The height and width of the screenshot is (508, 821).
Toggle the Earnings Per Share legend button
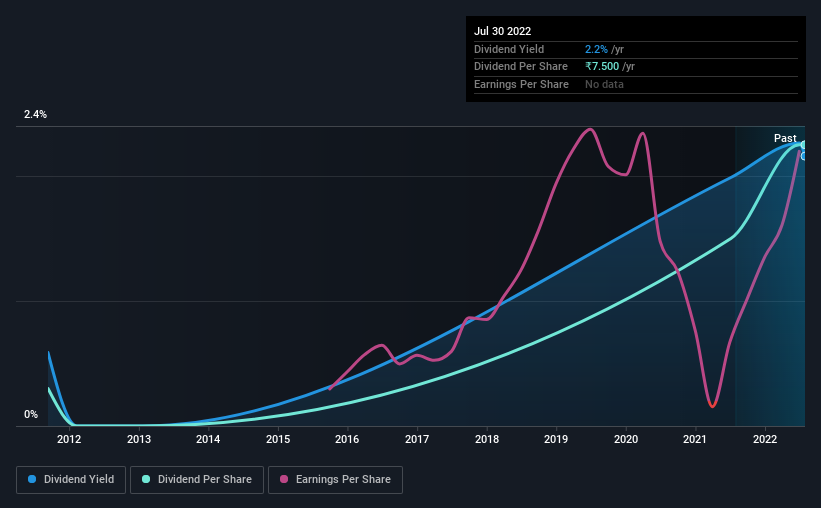tap(335, 480)
